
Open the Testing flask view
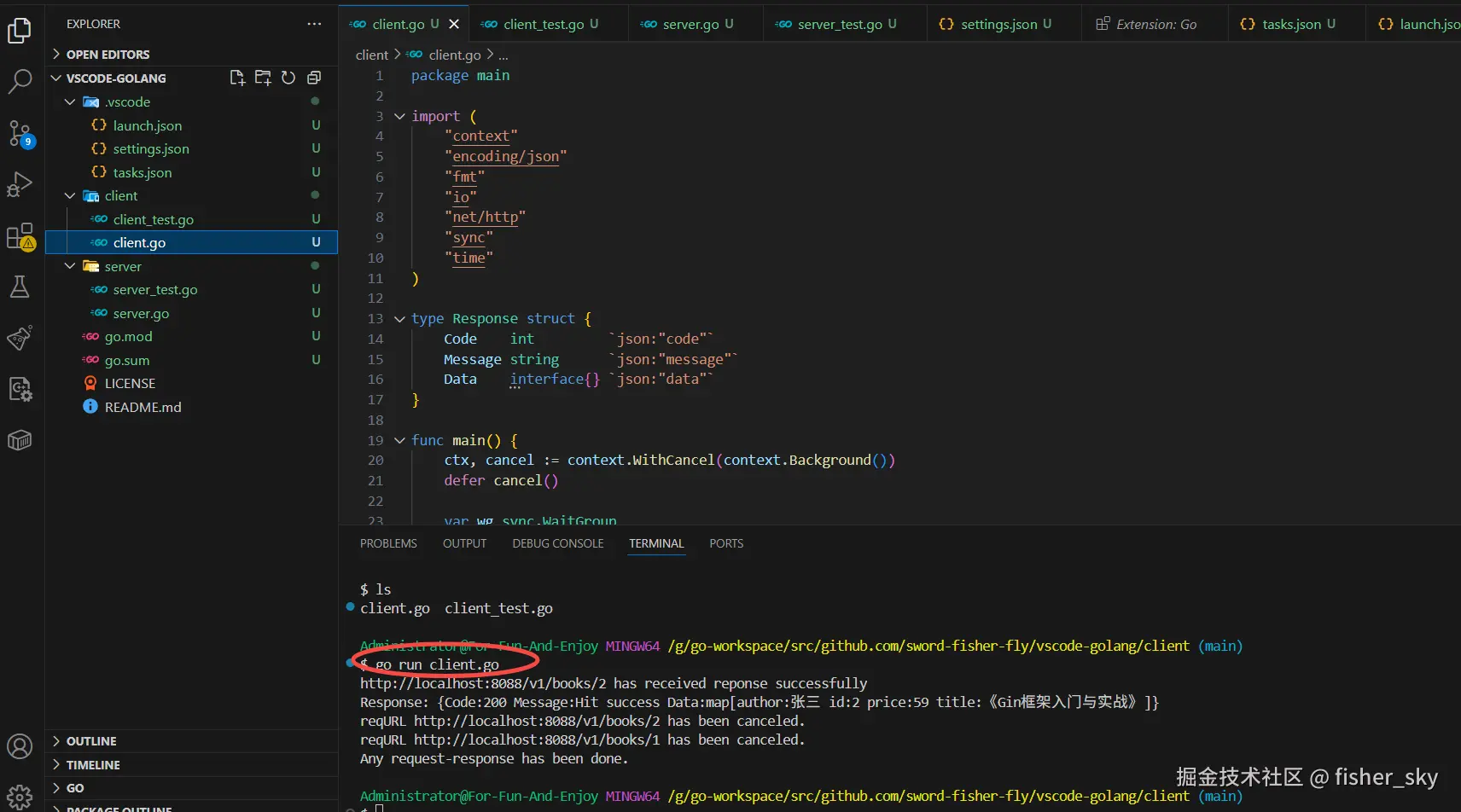click(20, 287)
